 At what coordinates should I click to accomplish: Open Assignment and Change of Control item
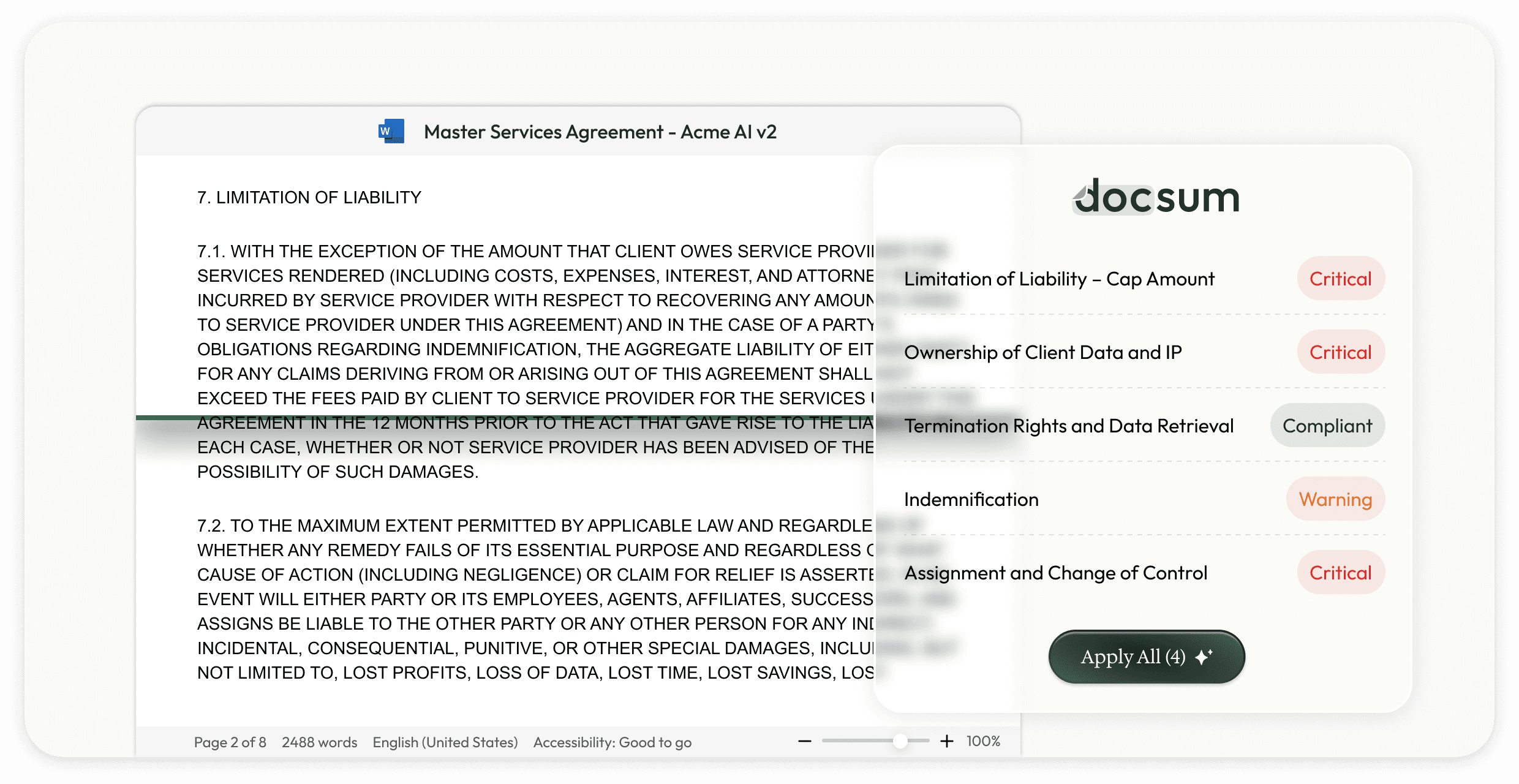pos(1055,573)
